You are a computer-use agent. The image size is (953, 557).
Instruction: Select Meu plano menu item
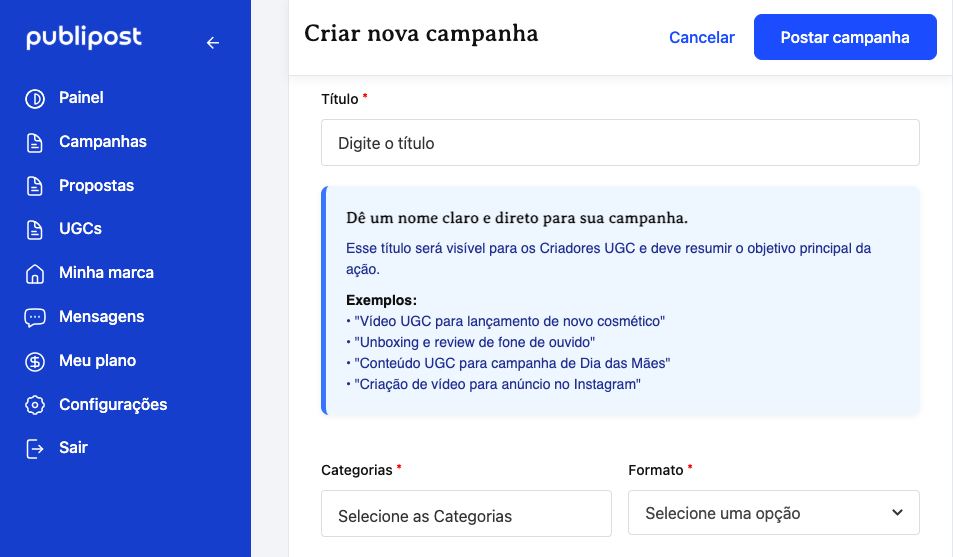[97, 361]
